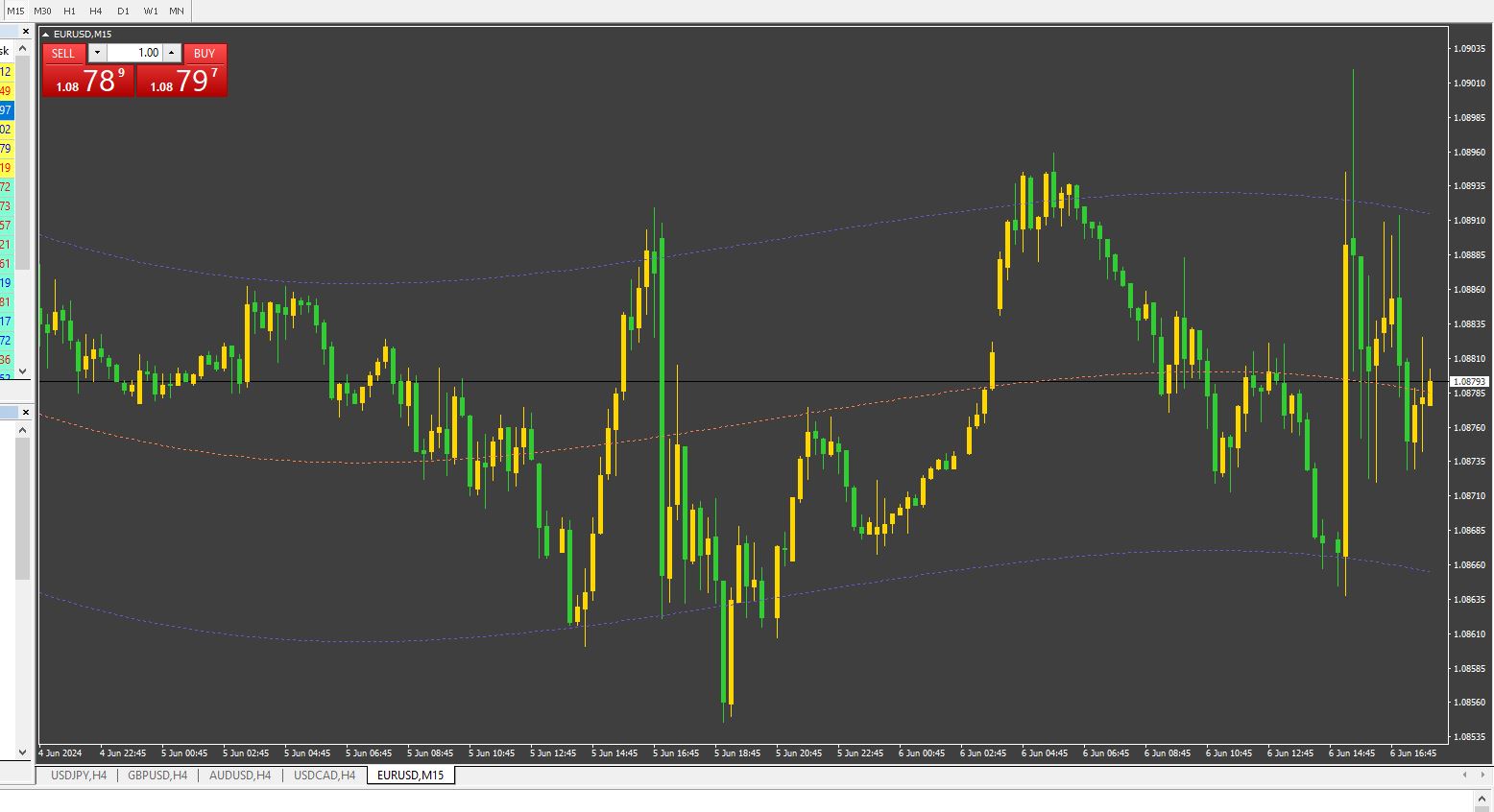The image size is (1494, 812).
Task: Open the GBPUSD,H4 chart tab
Action: point(157,775)
